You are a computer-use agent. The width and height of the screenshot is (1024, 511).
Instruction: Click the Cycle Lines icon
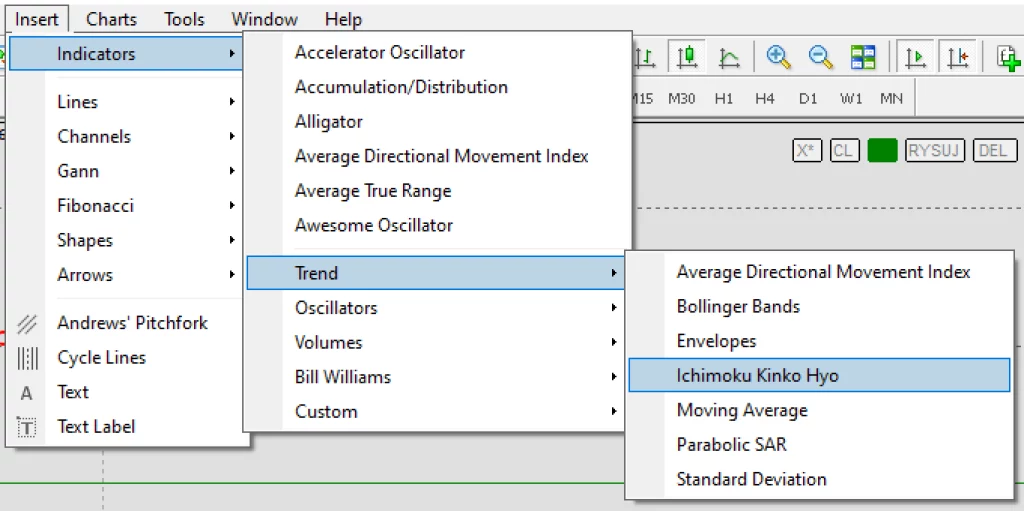tap(27, 358)
